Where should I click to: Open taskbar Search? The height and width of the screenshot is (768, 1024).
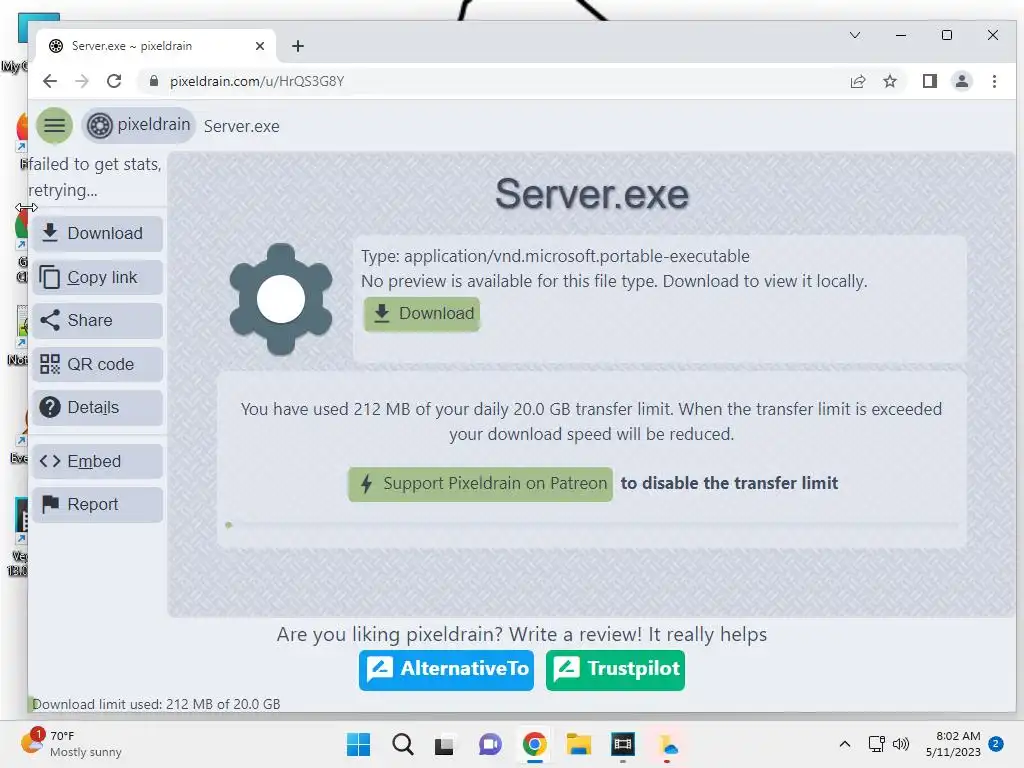pos(403,744)
